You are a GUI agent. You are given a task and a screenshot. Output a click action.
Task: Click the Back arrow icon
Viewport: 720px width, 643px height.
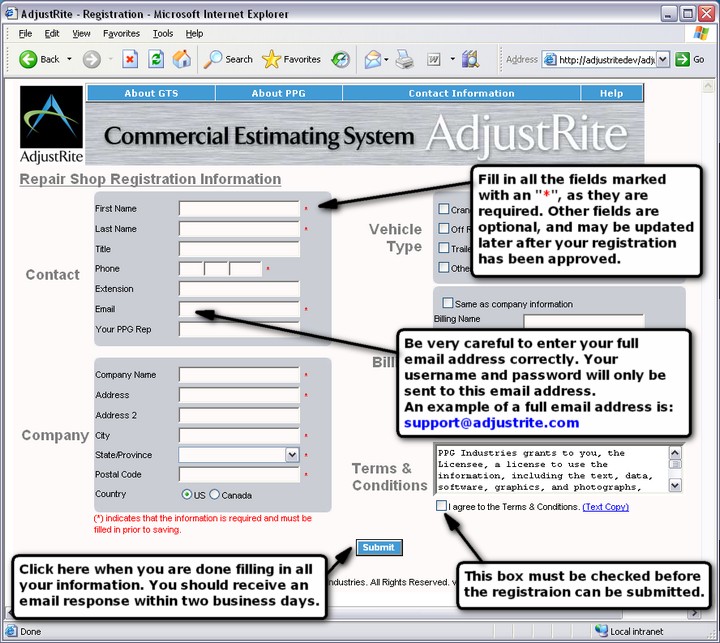tap(28, 59)
